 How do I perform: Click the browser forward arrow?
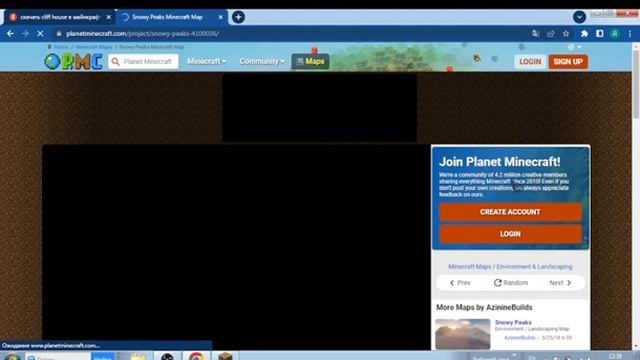25,33
